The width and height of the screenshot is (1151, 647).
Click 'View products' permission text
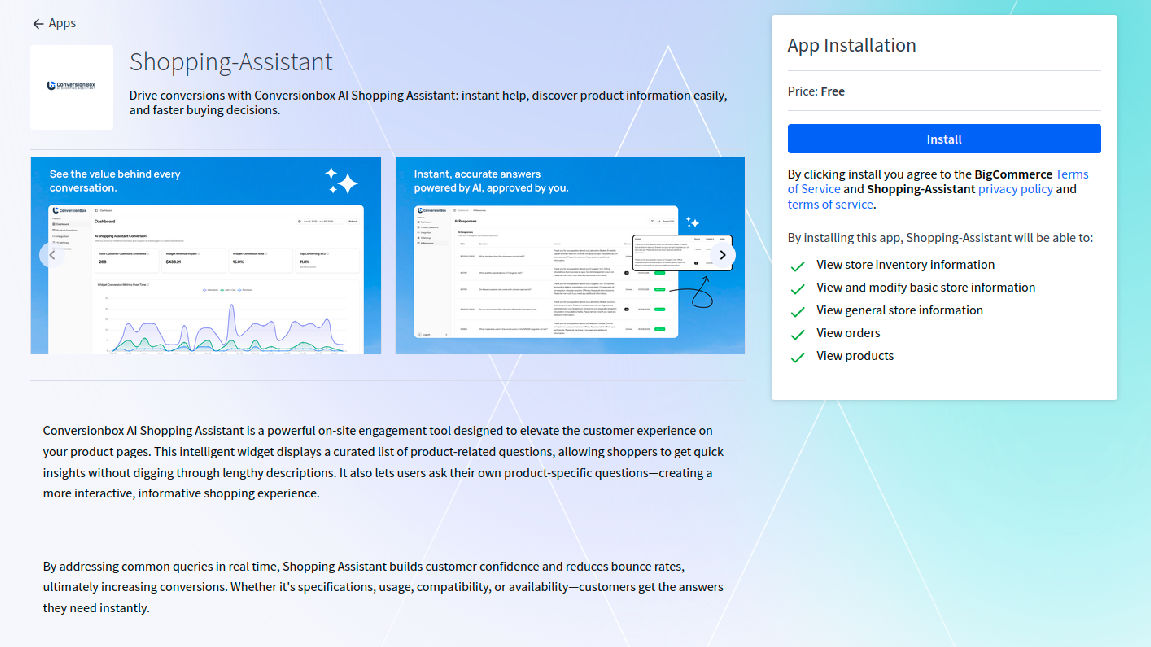[855, 356]
